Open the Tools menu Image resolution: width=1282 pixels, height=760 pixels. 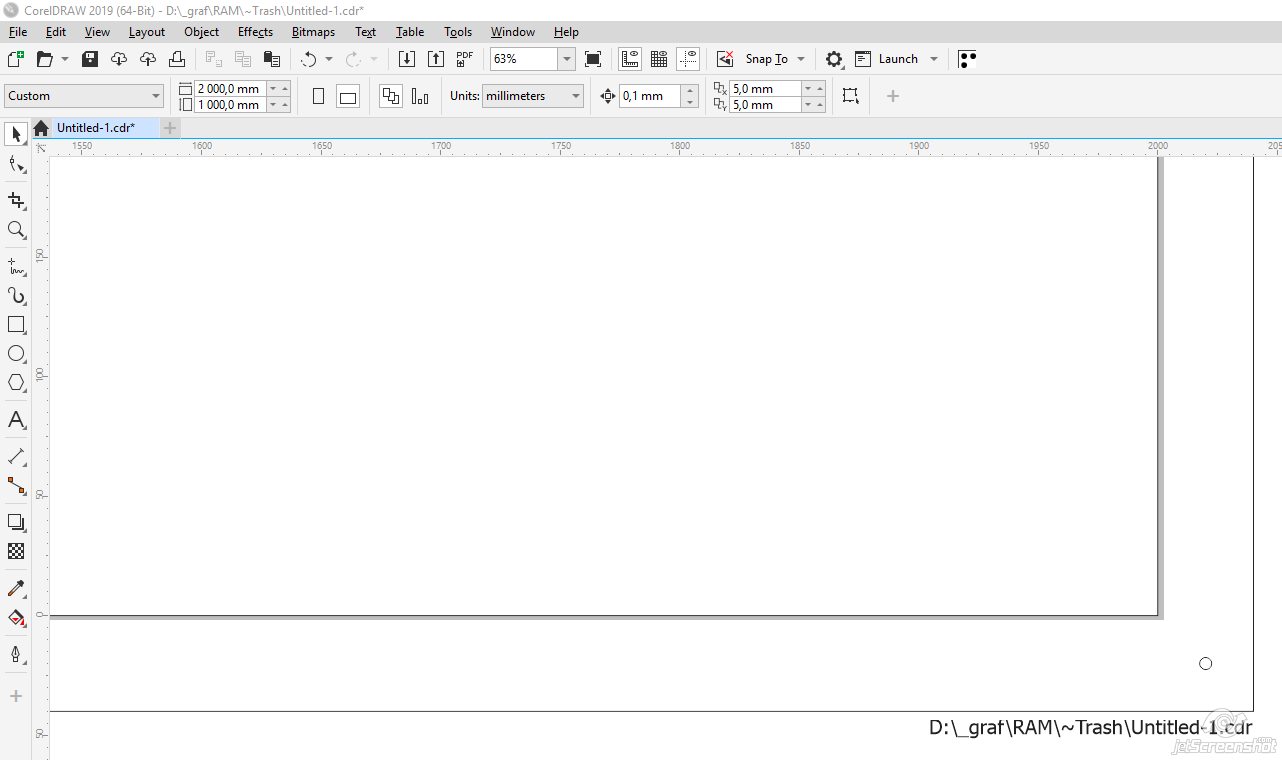point(458,32)
